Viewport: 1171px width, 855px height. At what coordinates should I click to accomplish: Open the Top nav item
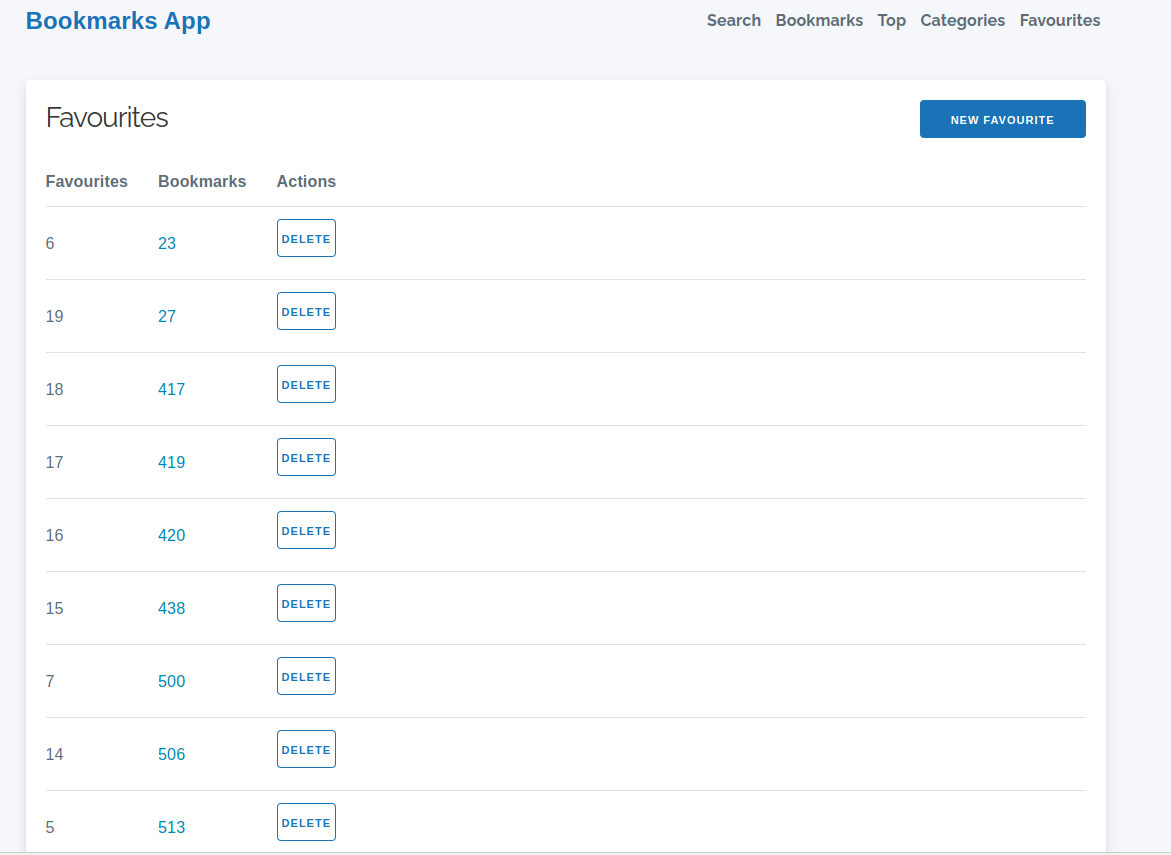point(891,21)
